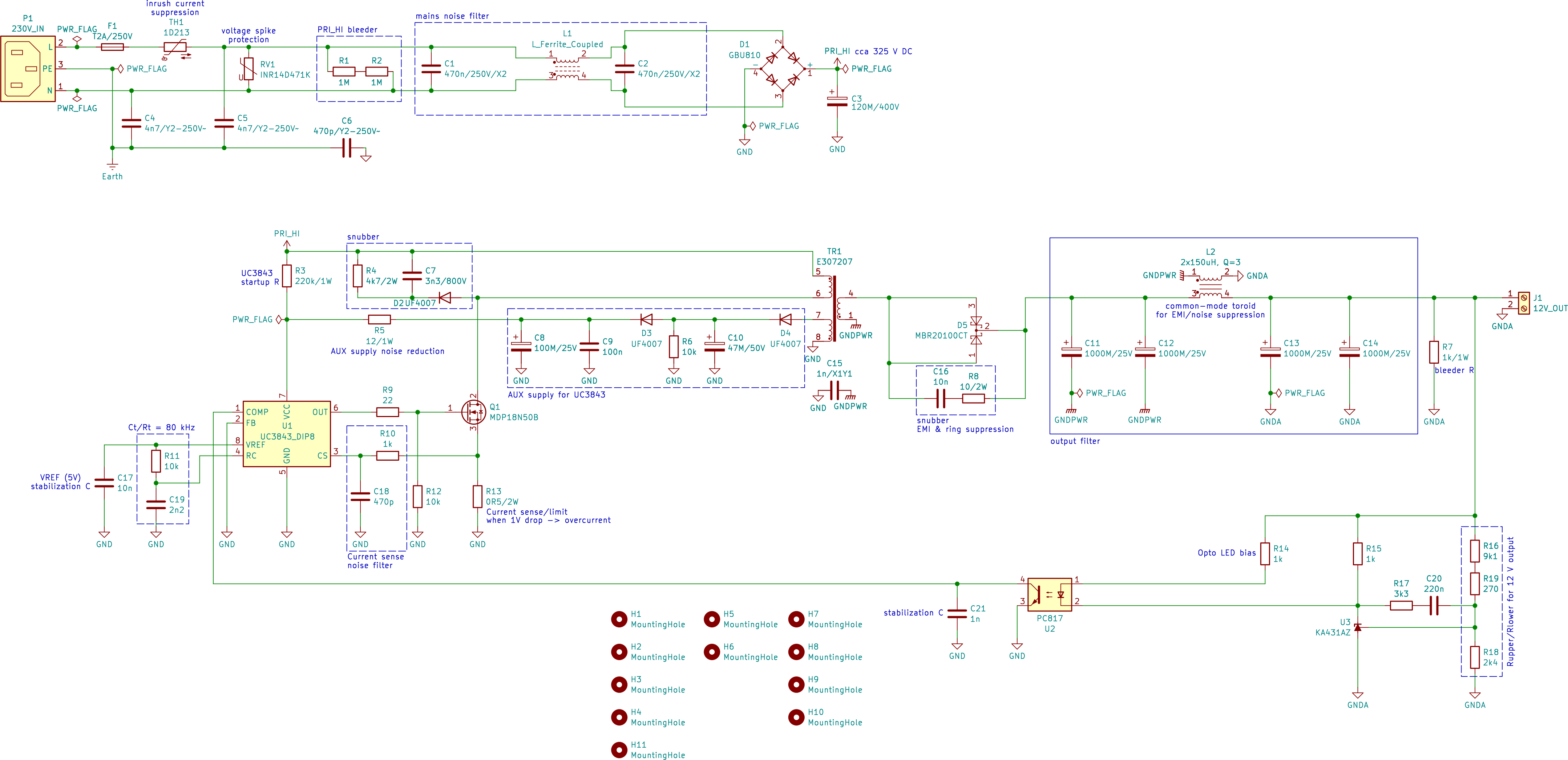Screen dimensions: 1568x760
Task: Click the PC817 optocoupler U2
Action: [x=1050, y=594]
